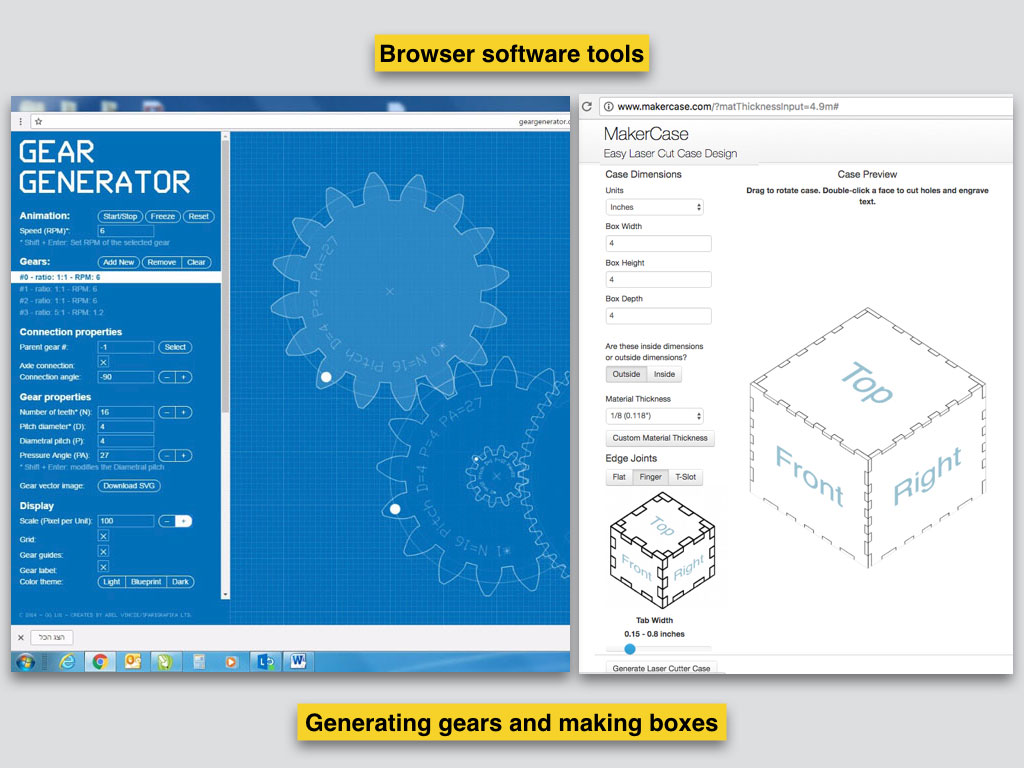This screenshot has width=1024, height=768.
Task: Increase the pressure angle value
Action: [184, 456]
